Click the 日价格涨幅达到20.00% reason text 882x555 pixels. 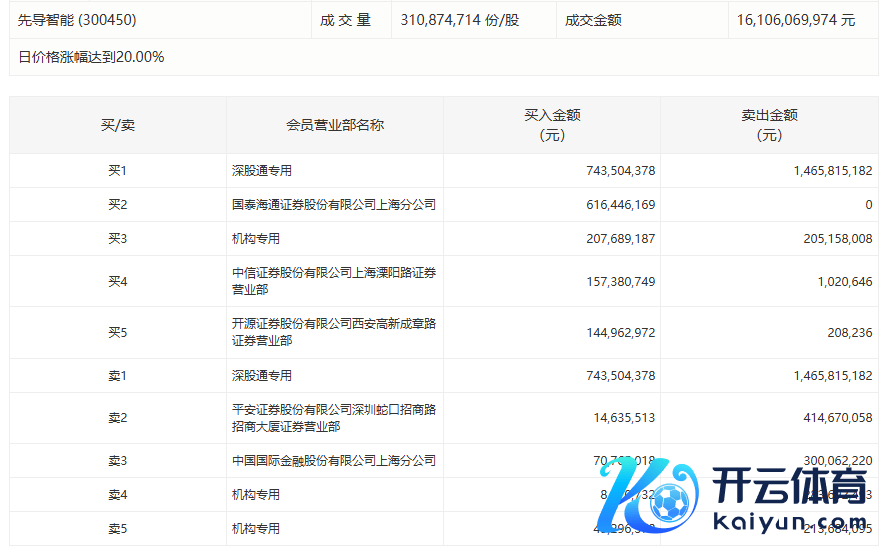91,57
